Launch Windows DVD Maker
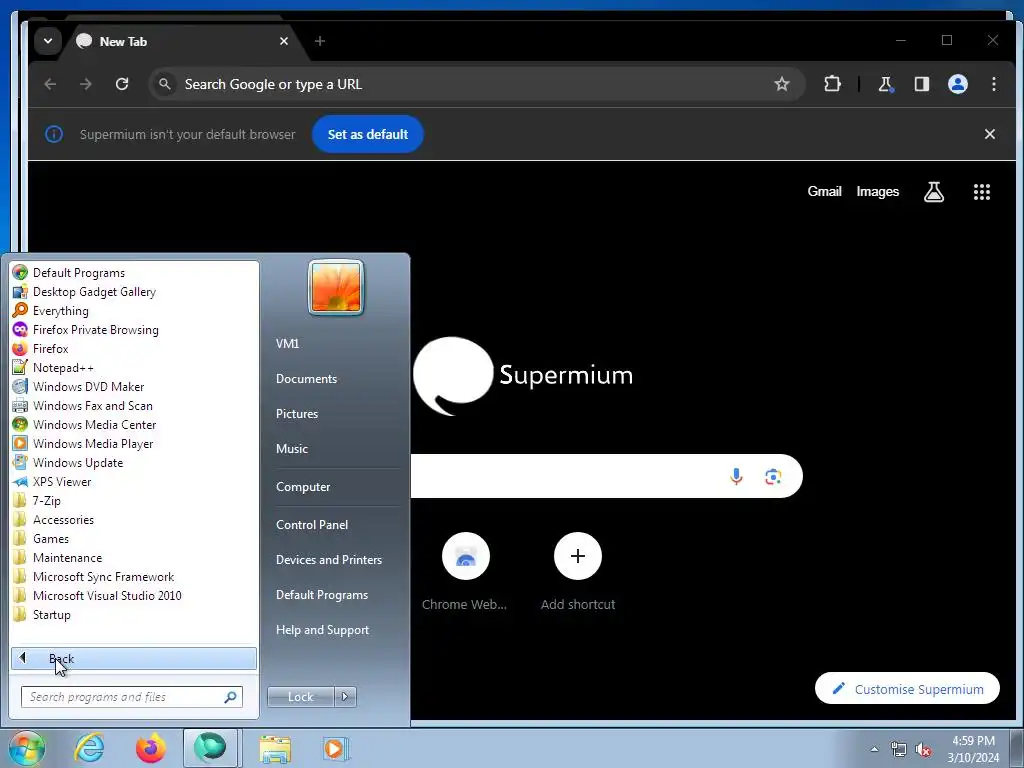Screen dimensions: 1024x768 pyautogui.click(x=134, y=386)
